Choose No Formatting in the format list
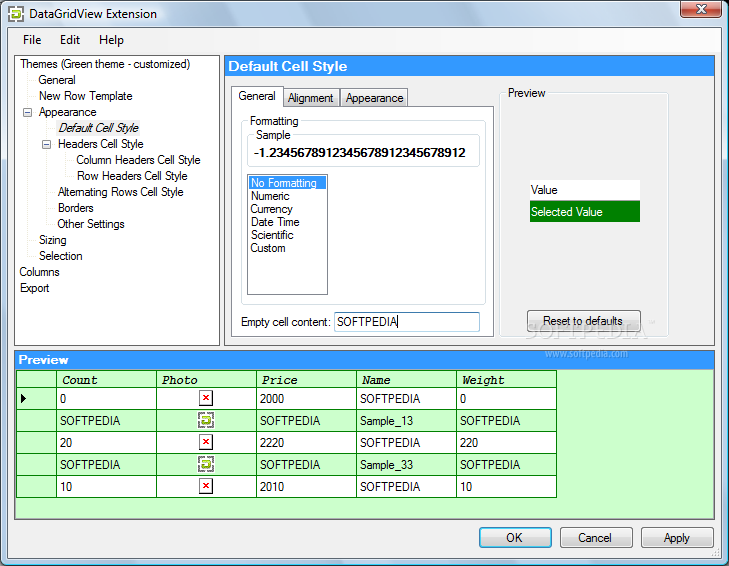The height and width of the screenshot is (566, 729). pyautogui.click(x=287, y=183)
